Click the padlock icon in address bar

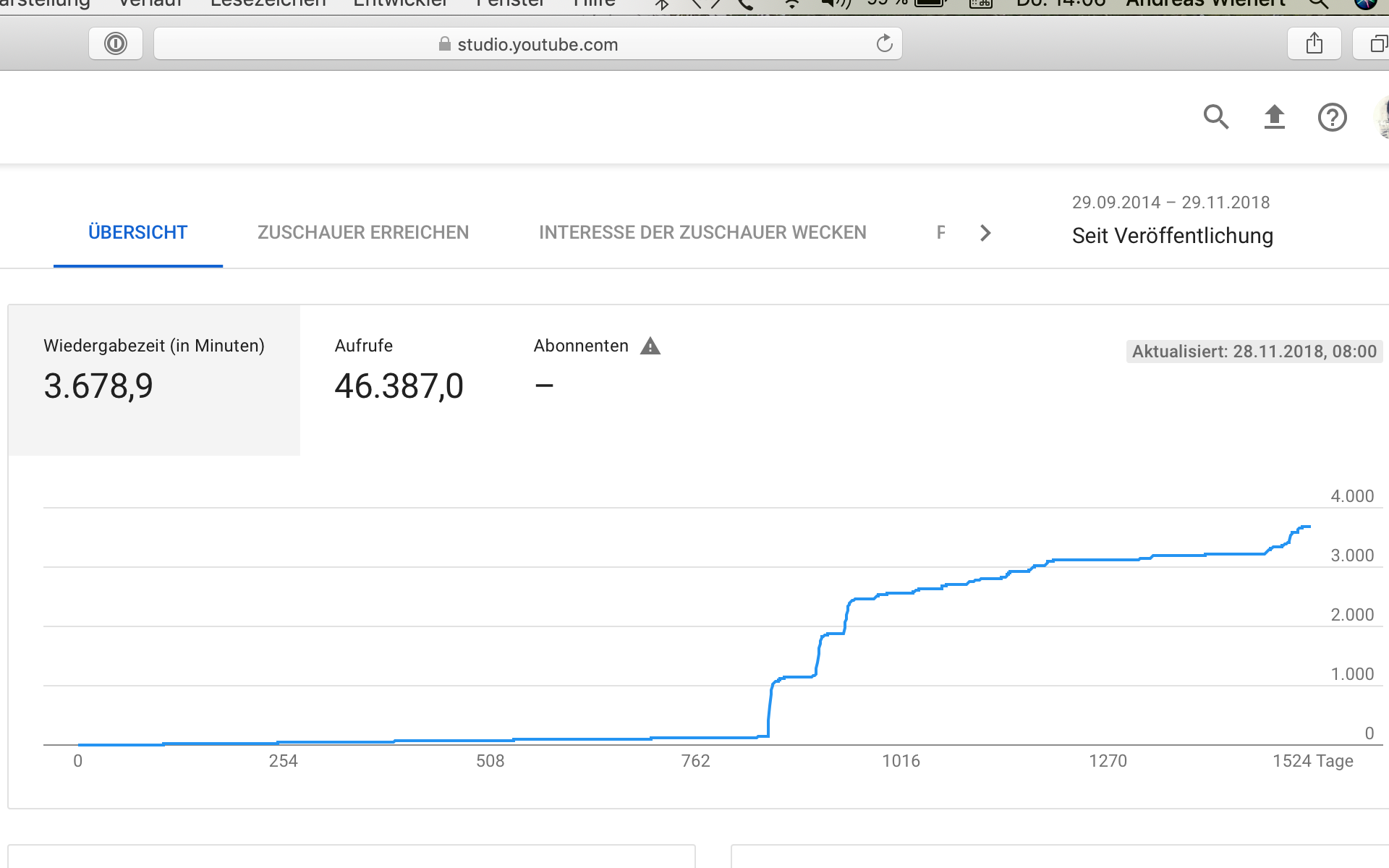coord(444,44)
